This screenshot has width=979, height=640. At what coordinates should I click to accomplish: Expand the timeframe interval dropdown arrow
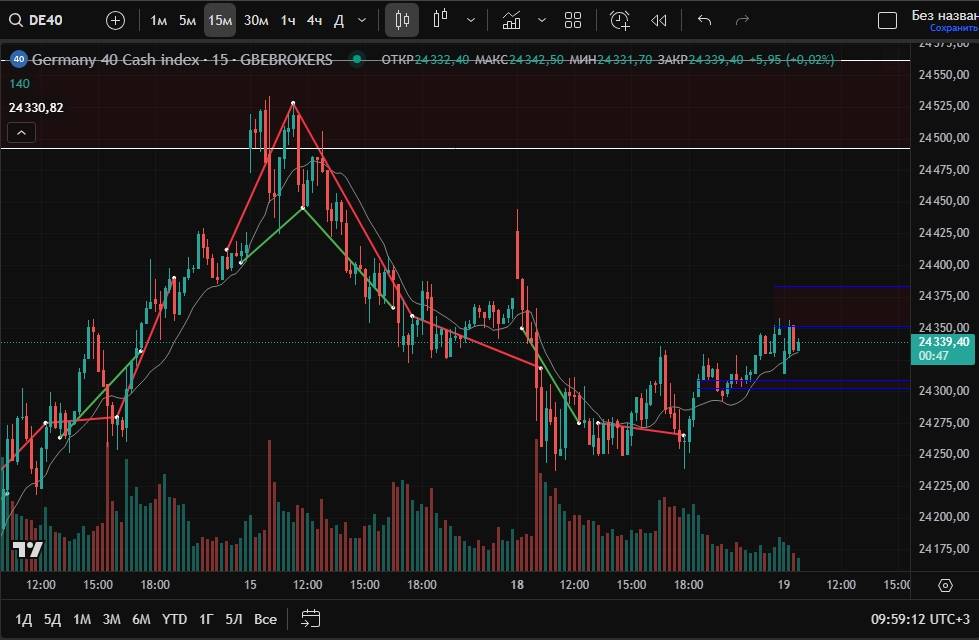pos(362,20)
